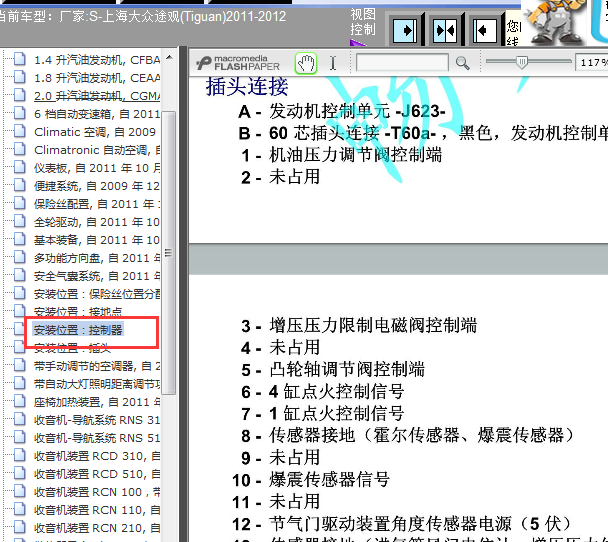Click document icon beside 保险丝配置

point(20,203)
